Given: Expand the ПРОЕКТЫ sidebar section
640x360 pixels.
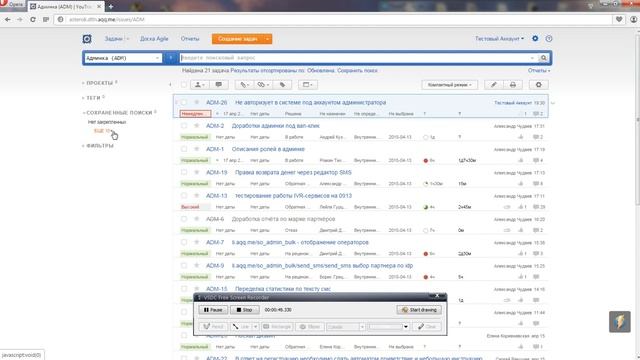Looking at the screenshot, I should [100, 83].
